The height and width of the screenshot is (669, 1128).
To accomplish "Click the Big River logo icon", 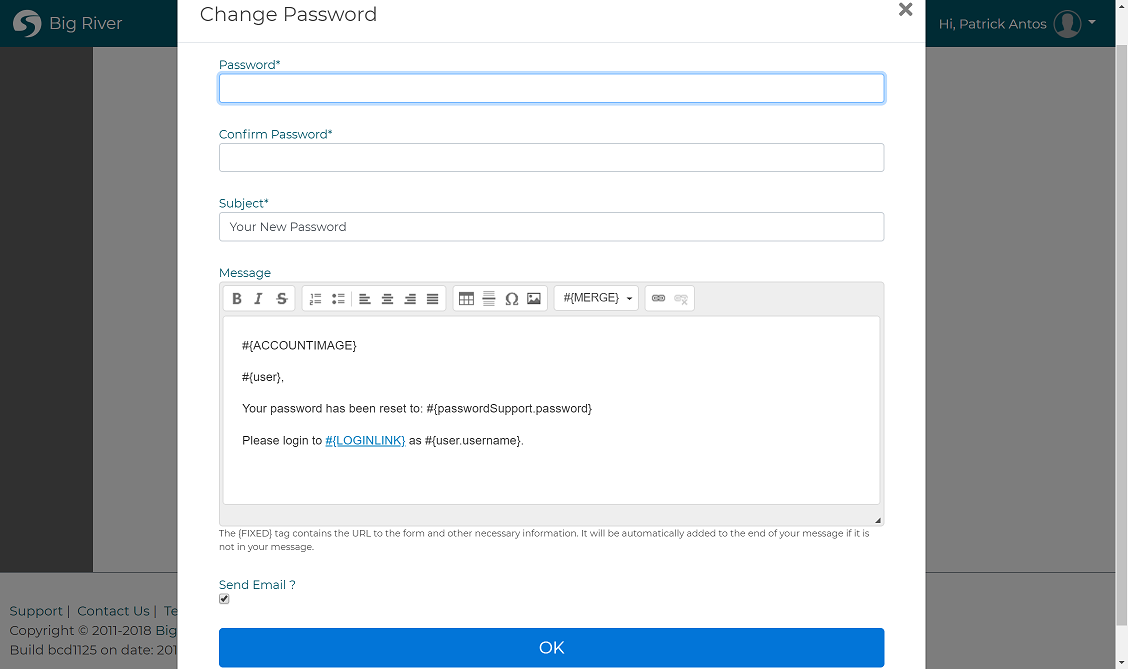I will [27, 24].
